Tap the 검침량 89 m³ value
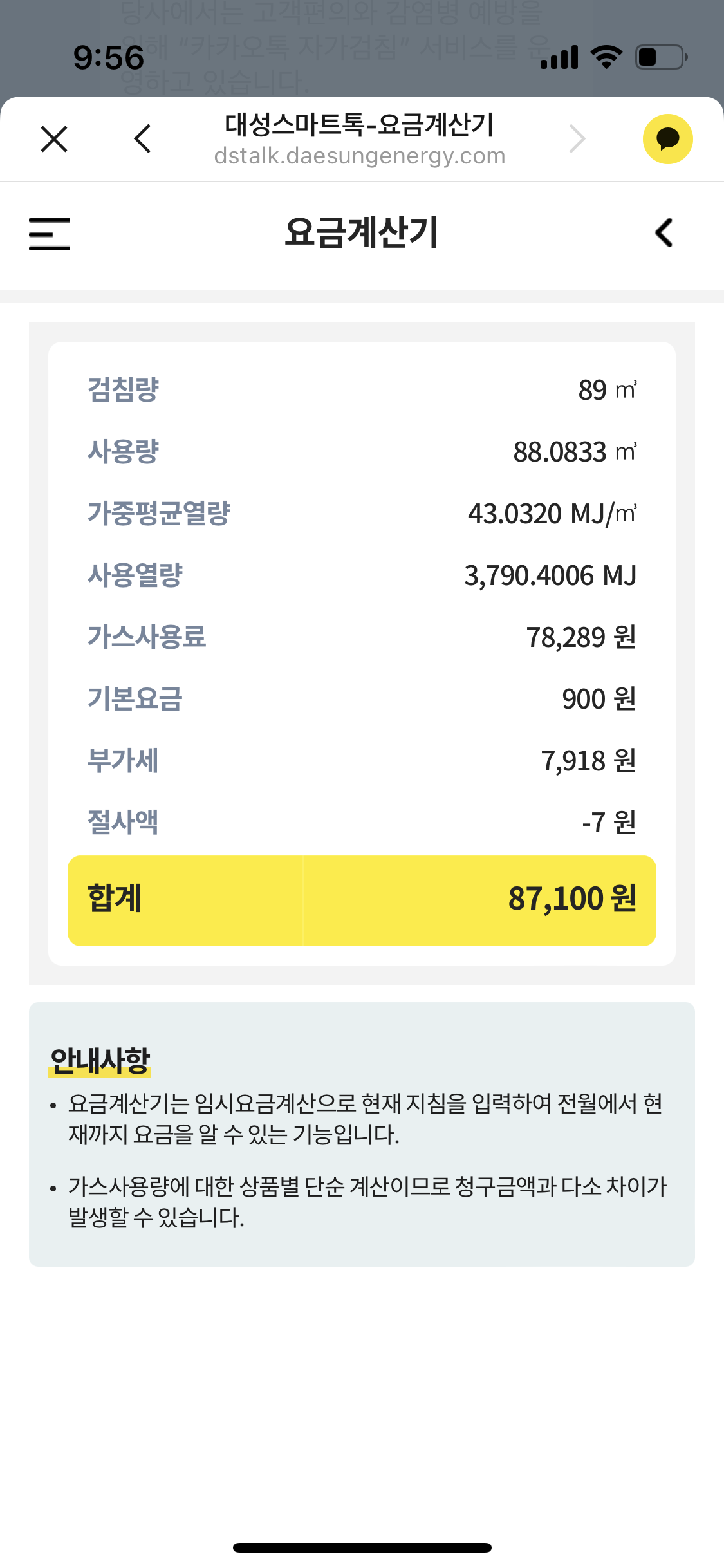The width and height of the screenshot is (724, 1568). tap(606, 390)
